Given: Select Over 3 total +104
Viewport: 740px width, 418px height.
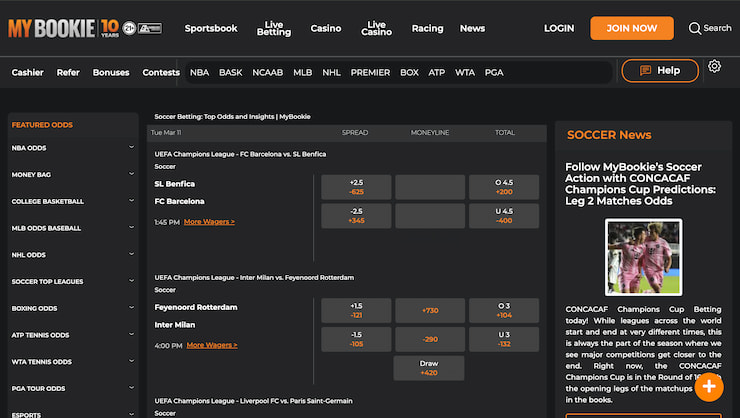Looking at the screenshot, I should click(504, 310).
